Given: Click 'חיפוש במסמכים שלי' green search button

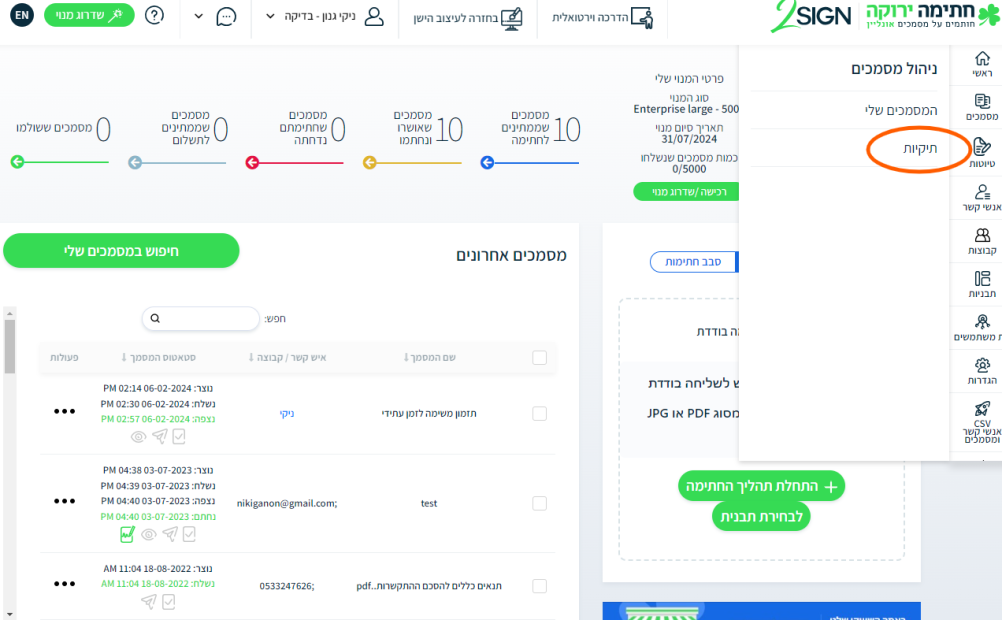Looking at the screenshot, I should (x=121, y=251).
